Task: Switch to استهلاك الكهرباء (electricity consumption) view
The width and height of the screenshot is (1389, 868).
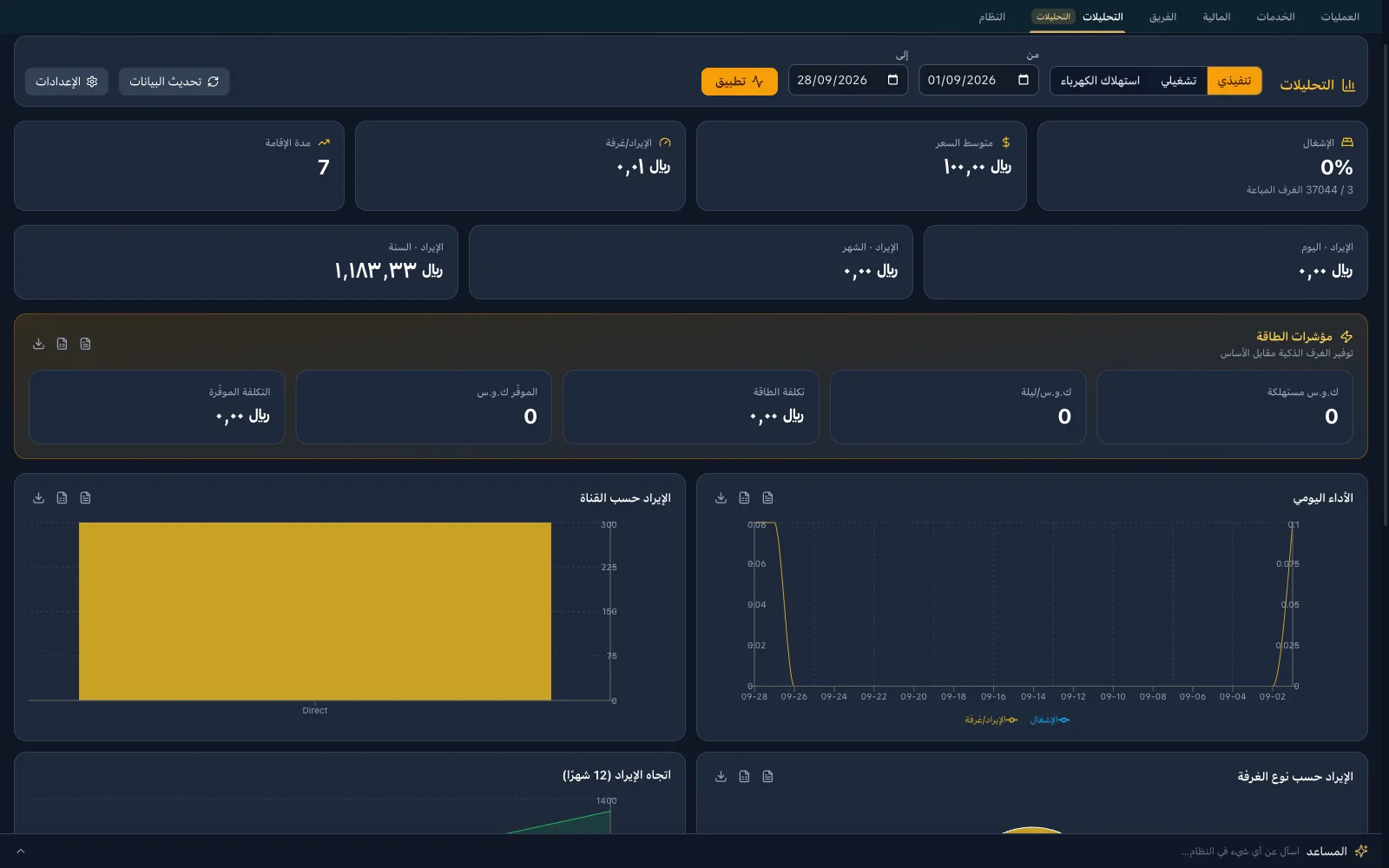Action: [x=1100, y=81]
